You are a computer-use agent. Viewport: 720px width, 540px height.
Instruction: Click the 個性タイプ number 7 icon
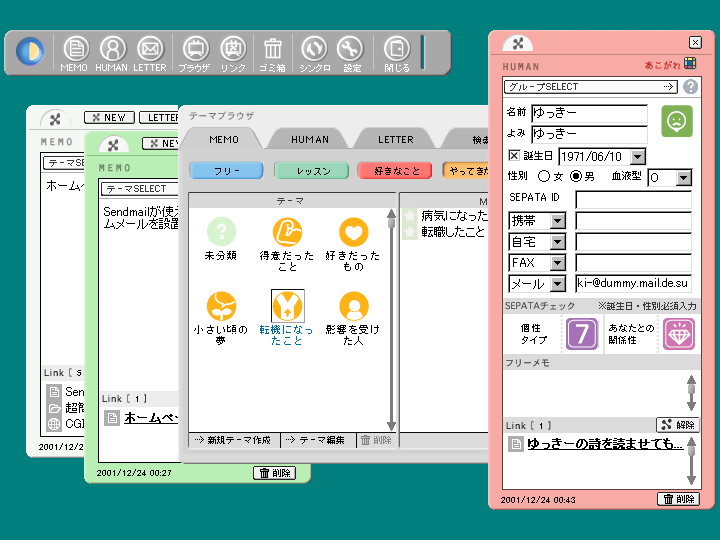tap(582, 334)
